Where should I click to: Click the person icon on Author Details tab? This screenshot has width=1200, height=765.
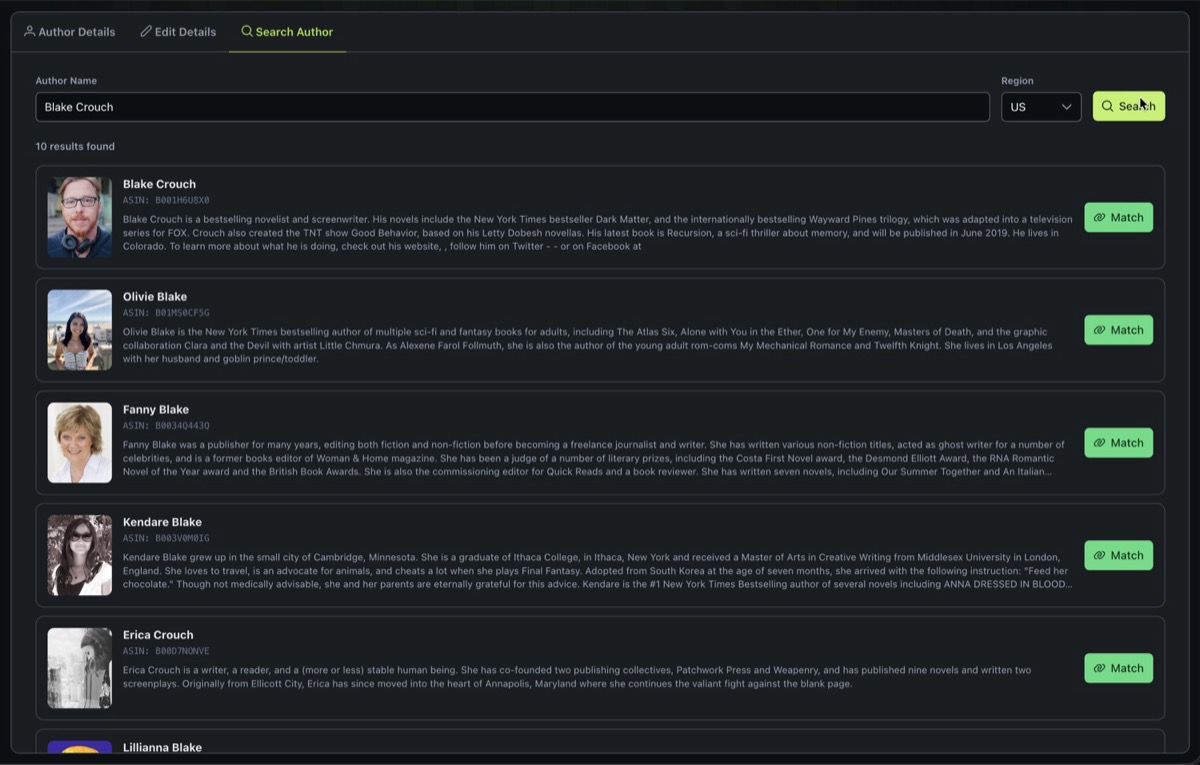(30, 32)
